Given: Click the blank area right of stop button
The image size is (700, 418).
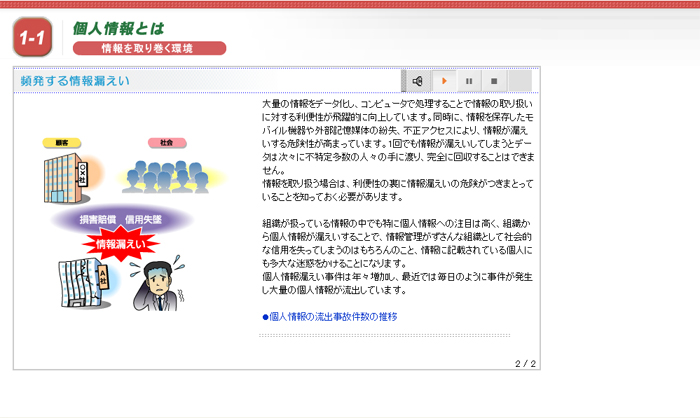Looking at the screenshot, I should [522, 81].
